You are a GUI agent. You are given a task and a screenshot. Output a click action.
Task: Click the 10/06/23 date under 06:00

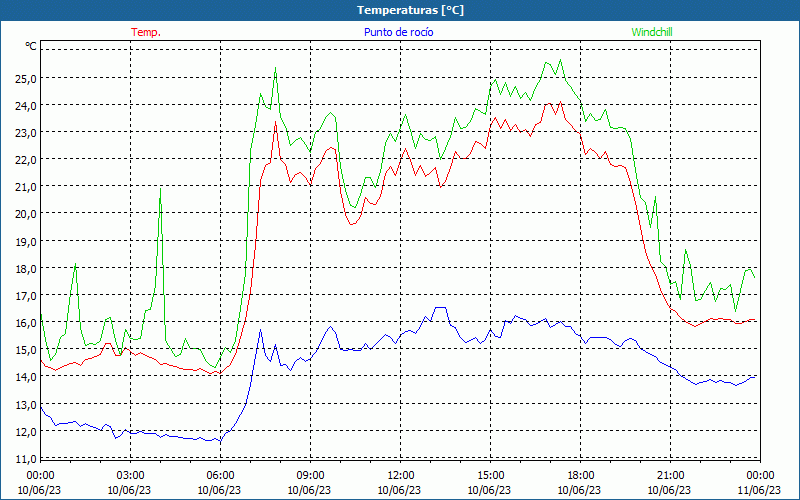(x=220, y=490)
